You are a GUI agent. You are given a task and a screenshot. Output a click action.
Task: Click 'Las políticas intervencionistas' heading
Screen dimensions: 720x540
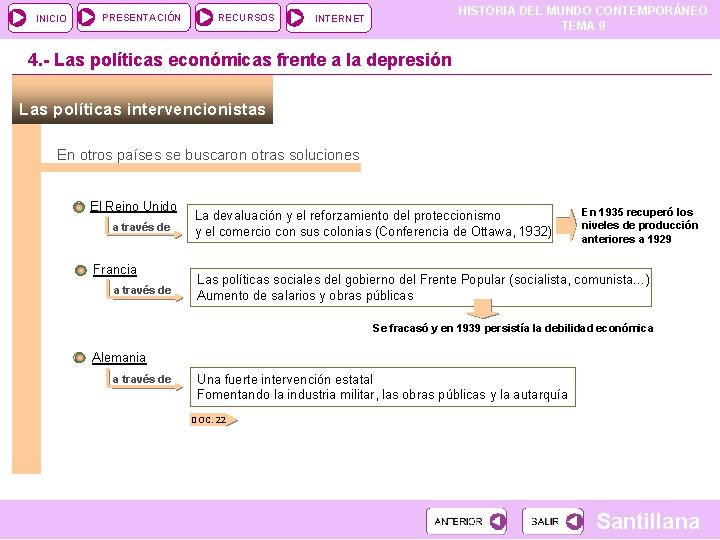coord(142,109)
